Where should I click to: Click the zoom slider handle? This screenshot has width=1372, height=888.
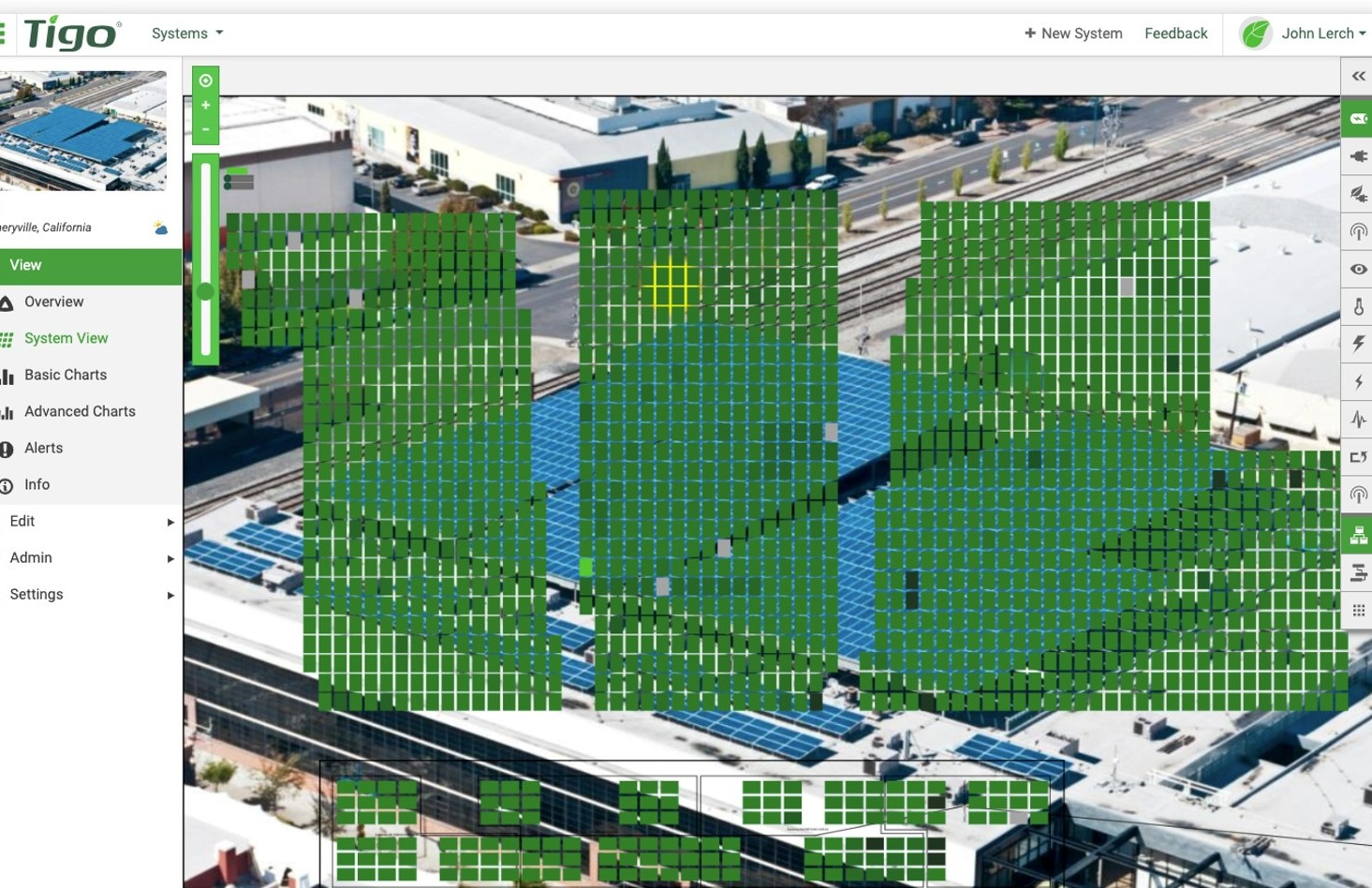(205, 291)
